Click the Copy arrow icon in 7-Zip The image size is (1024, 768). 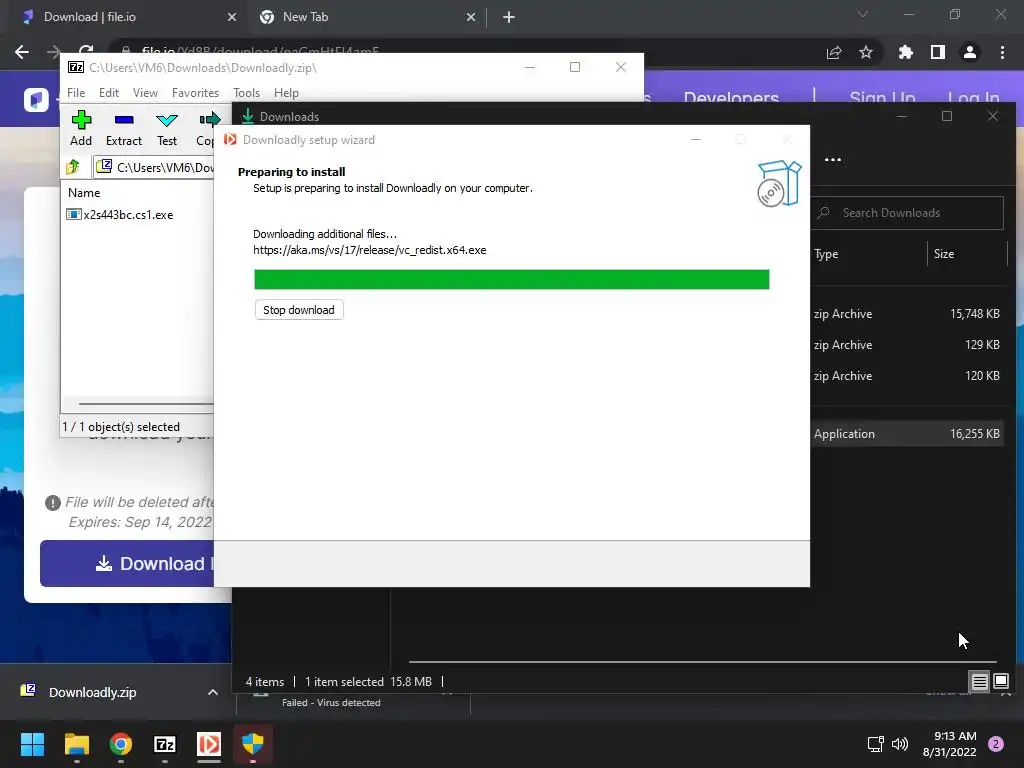tap(208, 120)
